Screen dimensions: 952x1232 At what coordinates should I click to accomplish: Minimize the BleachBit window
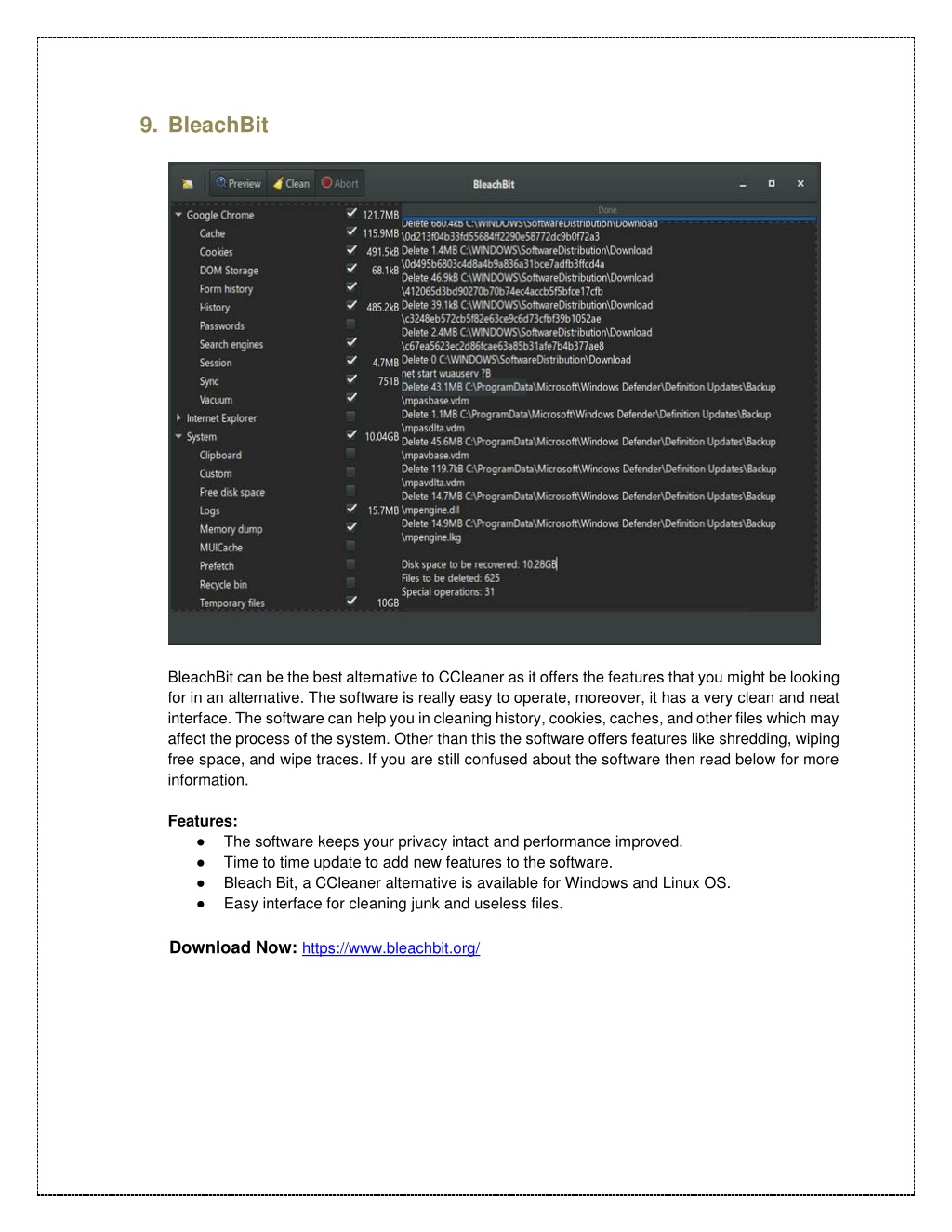pyautogui.click(x=743, y=184)
